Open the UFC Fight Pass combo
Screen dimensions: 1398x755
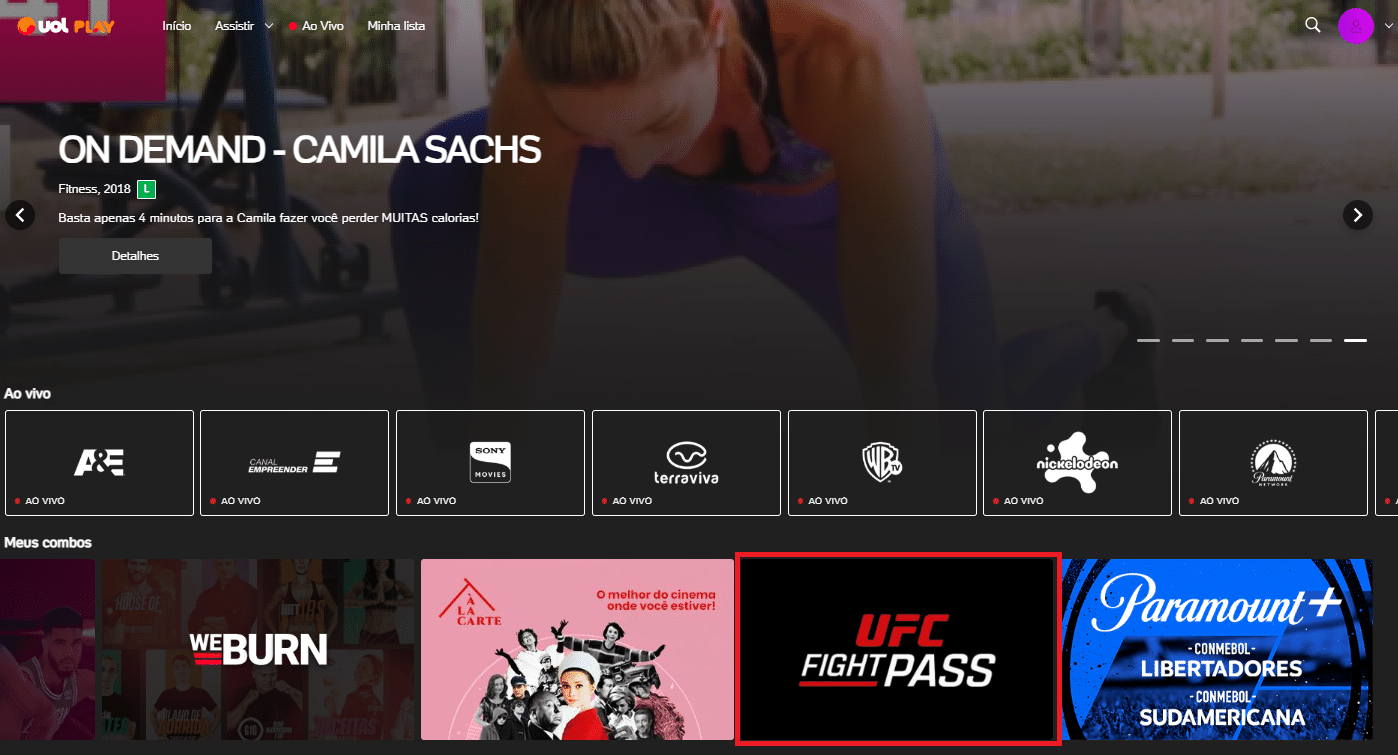point(897,648)
